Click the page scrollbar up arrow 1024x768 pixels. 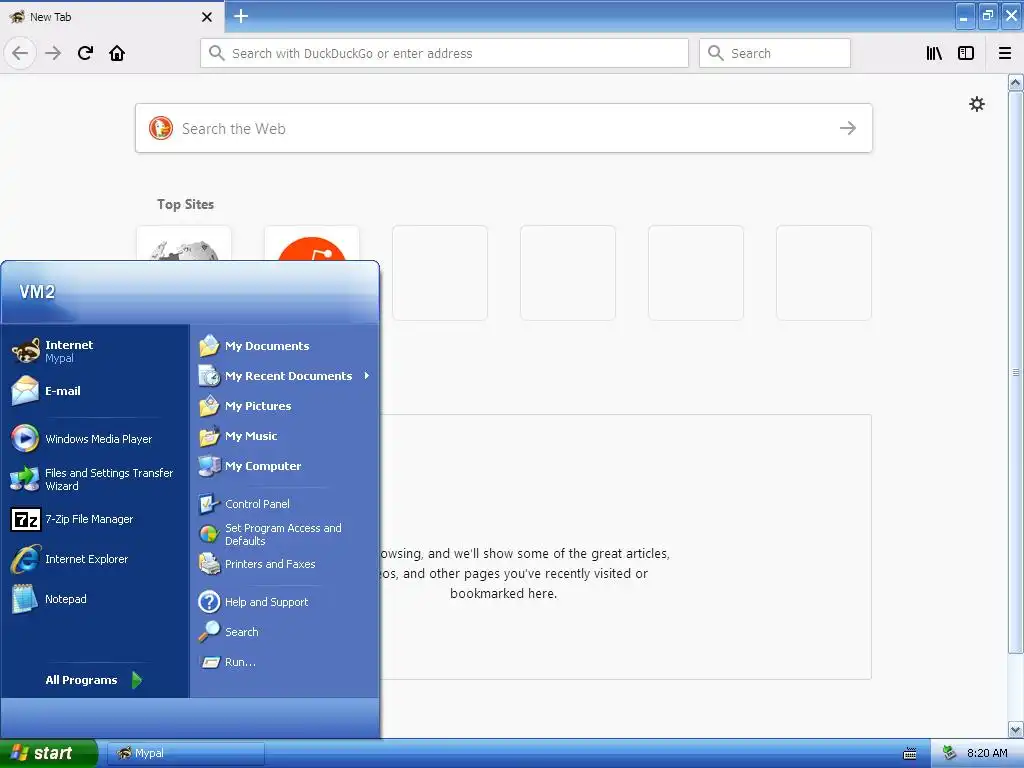[1016, 82]
